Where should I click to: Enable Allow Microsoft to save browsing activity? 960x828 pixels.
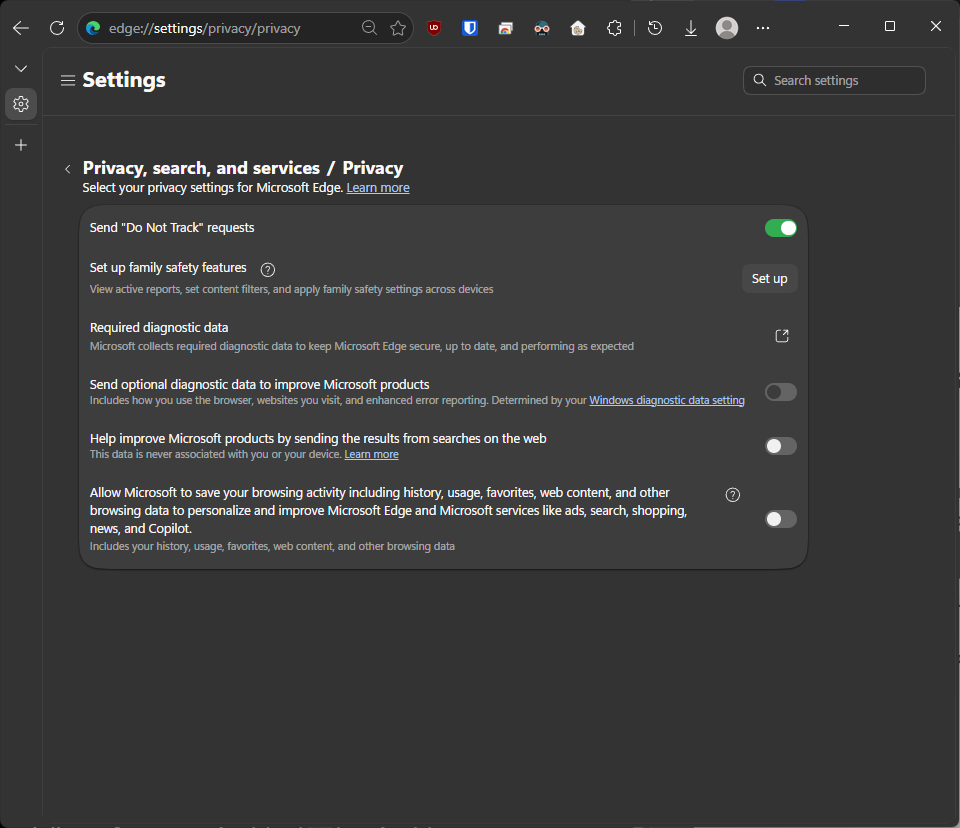pyautogui.click(x=781, y=519)
